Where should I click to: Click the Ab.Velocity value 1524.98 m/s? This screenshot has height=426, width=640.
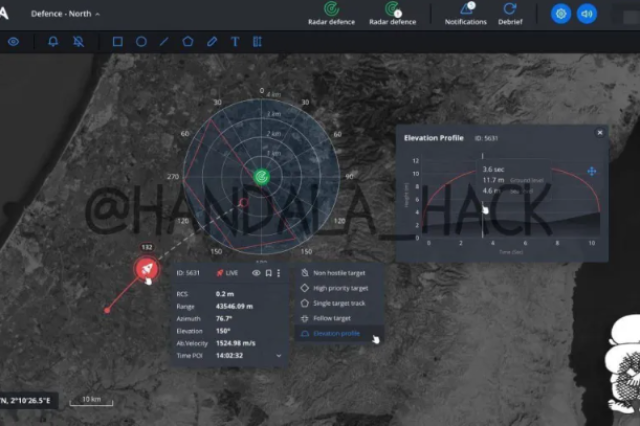click(236, 344)
